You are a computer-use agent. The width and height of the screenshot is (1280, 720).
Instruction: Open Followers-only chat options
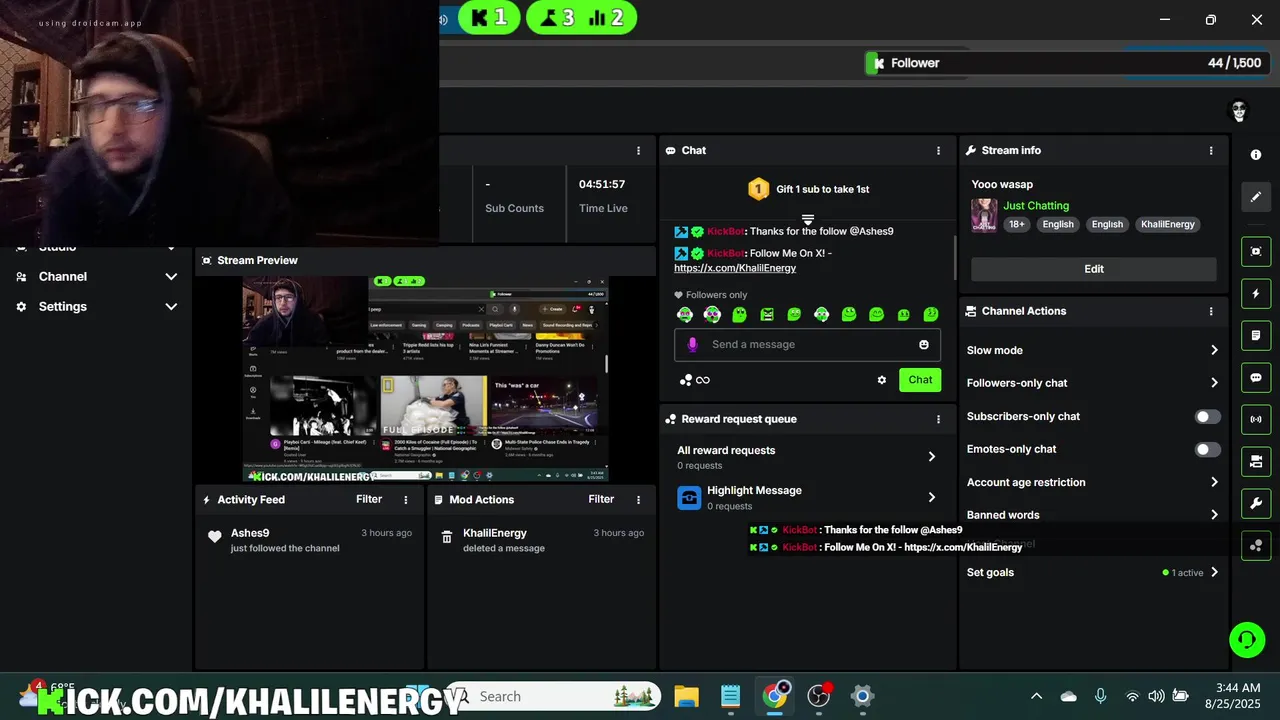pos(1094,383)
